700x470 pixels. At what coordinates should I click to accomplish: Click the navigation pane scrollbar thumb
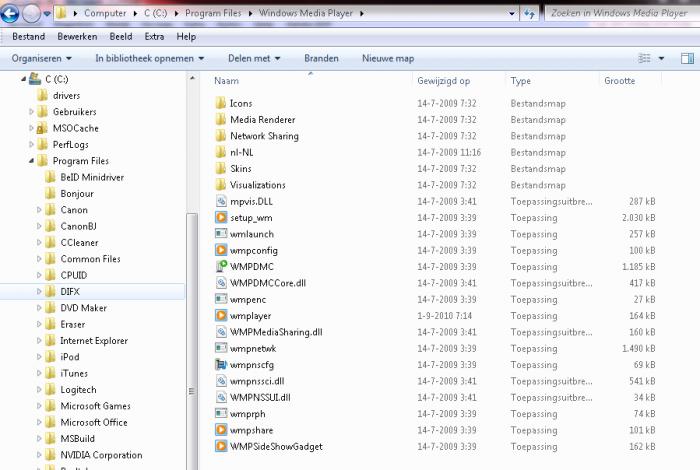(x=192, y=341)
